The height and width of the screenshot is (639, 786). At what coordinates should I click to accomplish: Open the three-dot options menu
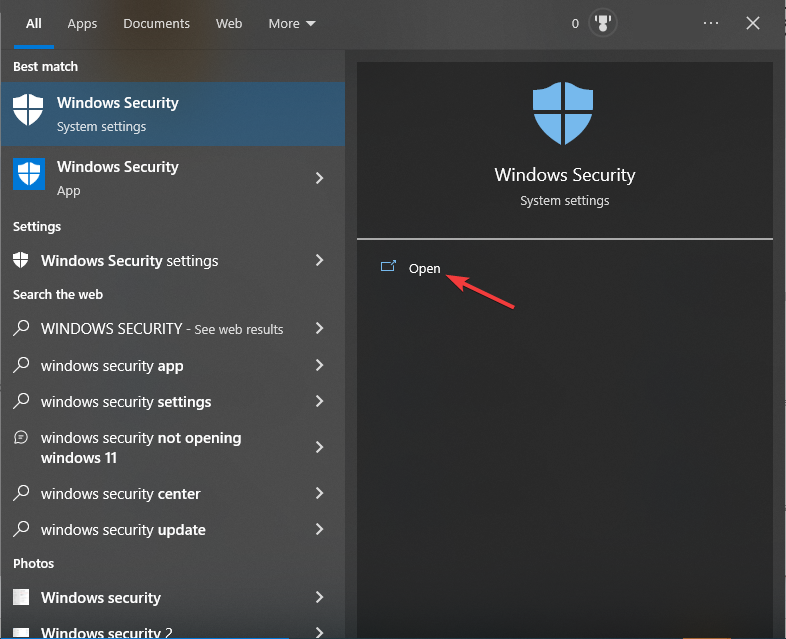point(711,23)
